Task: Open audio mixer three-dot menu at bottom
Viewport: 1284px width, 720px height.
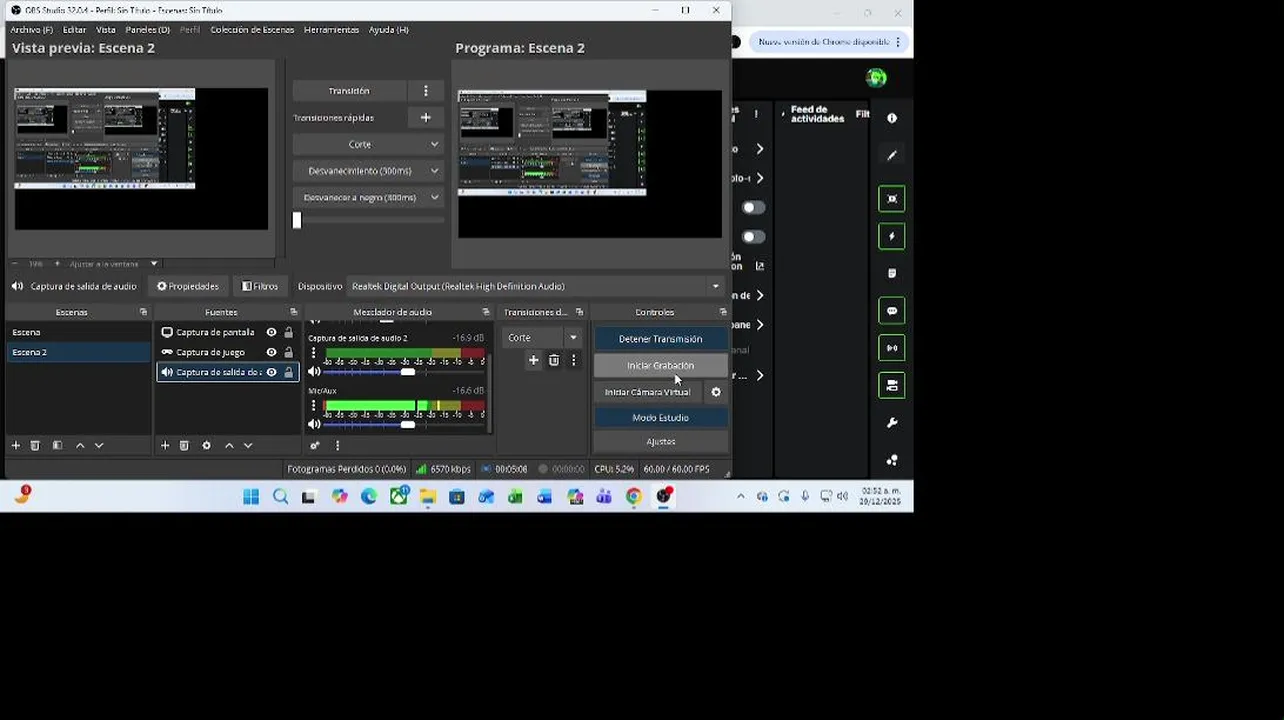Action: [337, 445]
